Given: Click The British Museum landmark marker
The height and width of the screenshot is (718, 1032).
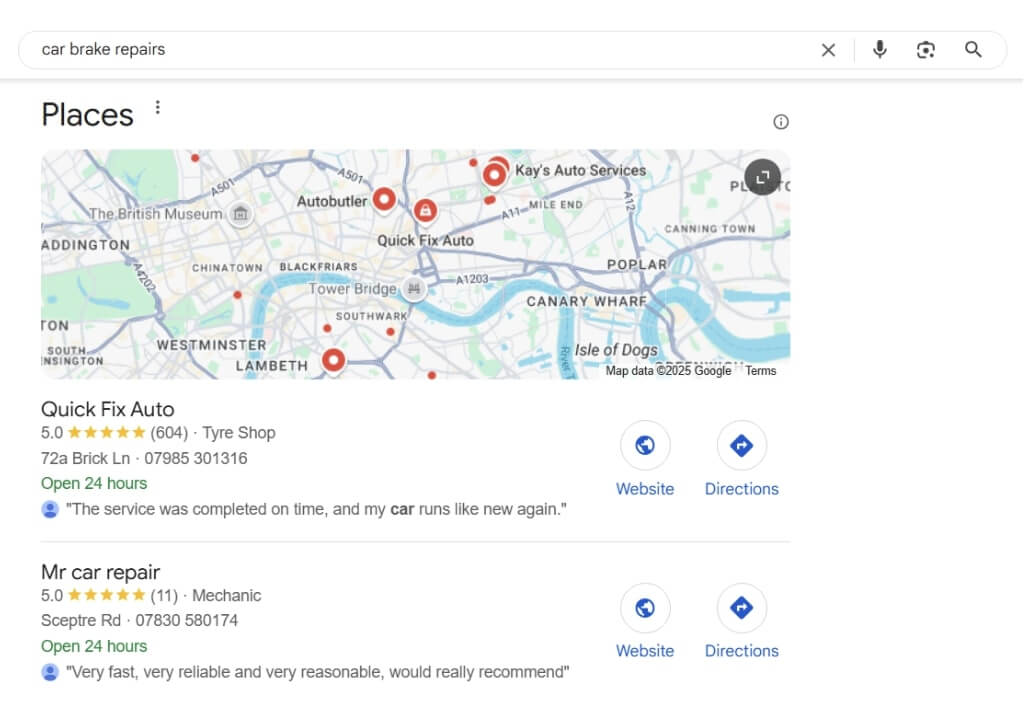Looking at the screenshot, I should (x=242, y=215).
